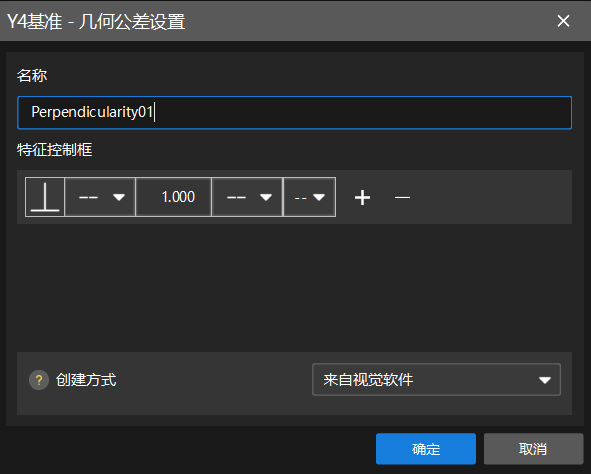Image resolution: width=591 pixels, height=474 pixels.
Task: Close the 几何公差设置 dialog
Action: 563,21
